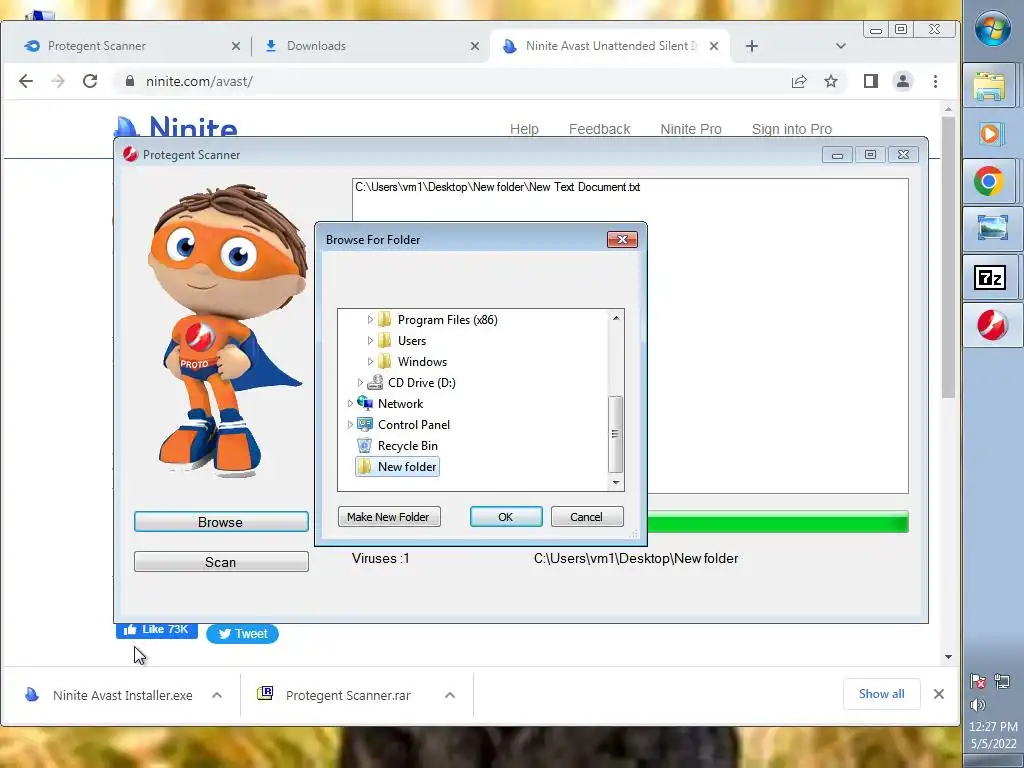1024x768 pixels.
Task: Select Program Files (x86) in folder tree
Action: coord(447,319)
